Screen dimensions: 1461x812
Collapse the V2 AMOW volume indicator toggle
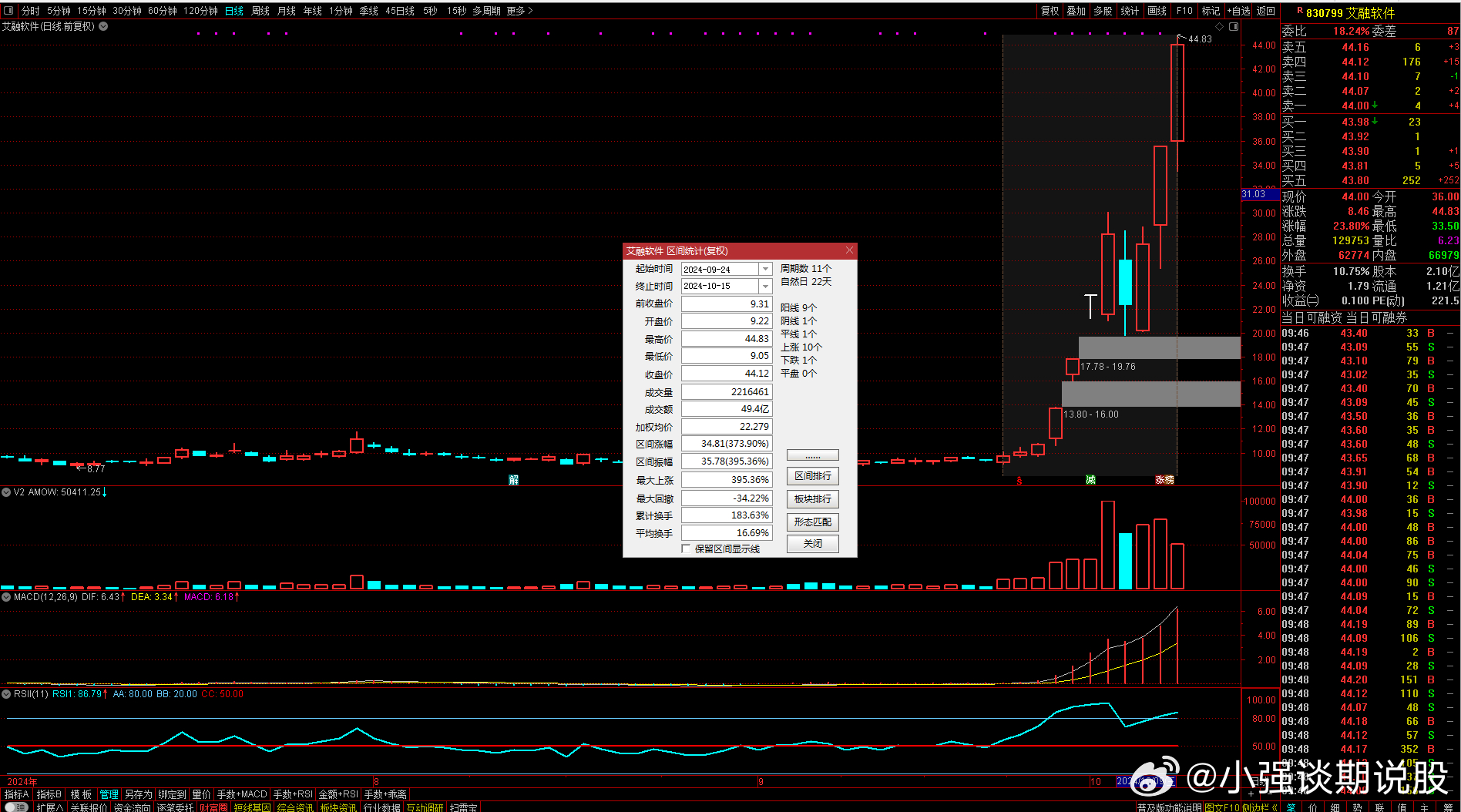click(6, 492)
